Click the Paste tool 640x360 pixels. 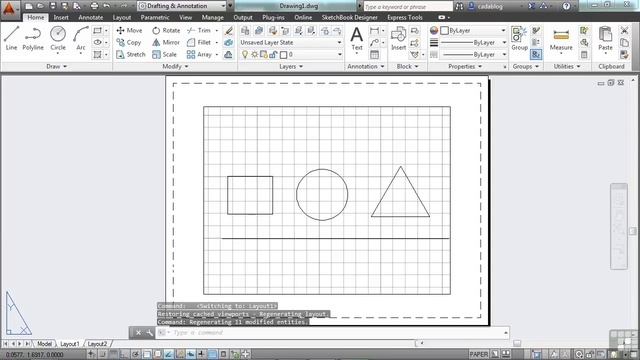(605, 39)
